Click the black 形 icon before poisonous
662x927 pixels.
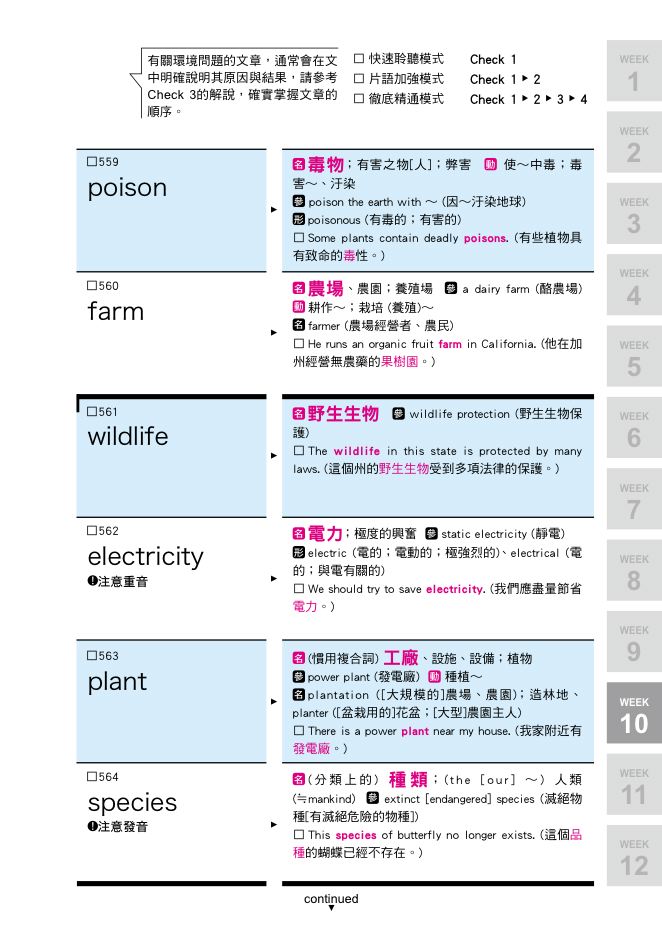tap(298, 219)
